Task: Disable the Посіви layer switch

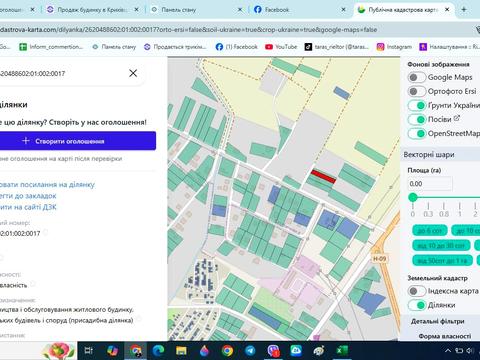Action: pyautogui.click(x=417, y=119)
